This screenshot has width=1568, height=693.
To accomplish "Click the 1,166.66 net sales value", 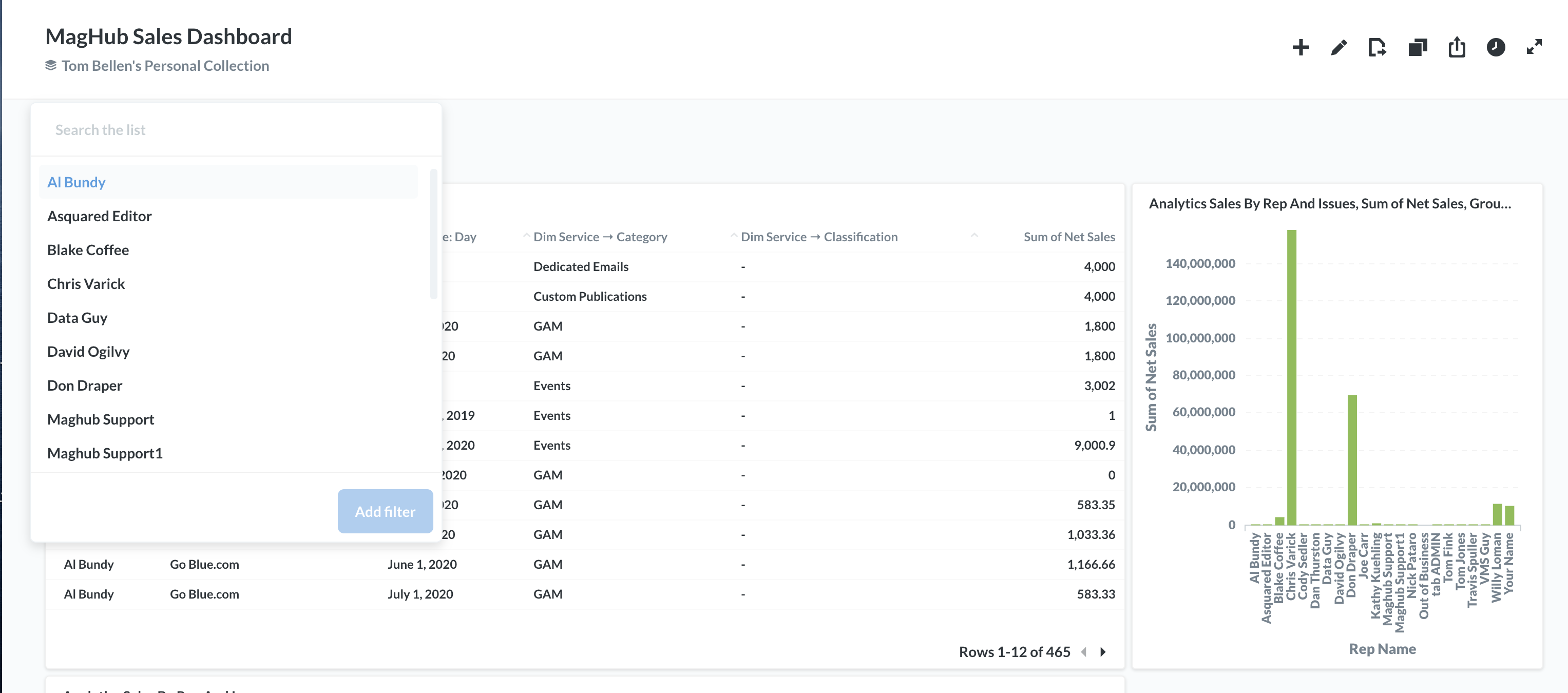I will [x=1091, y=564].
